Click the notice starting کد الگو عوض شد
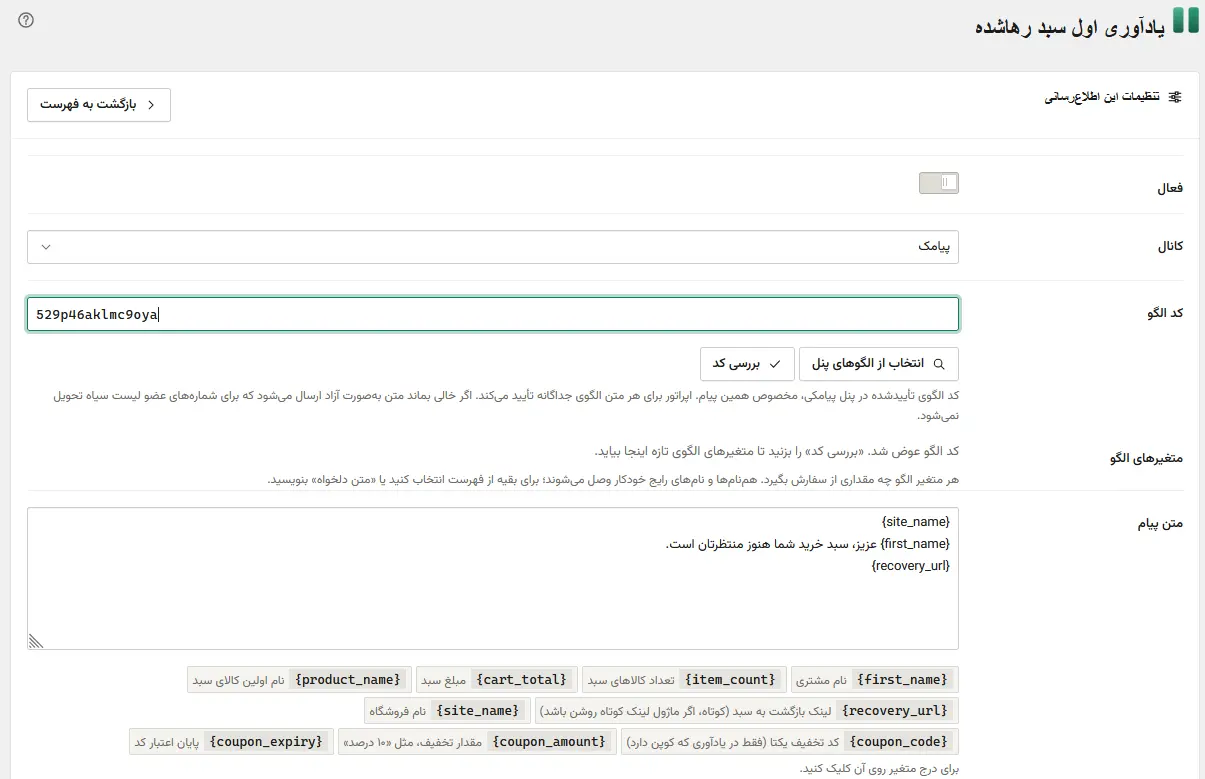This screenshot has width=1205, height=779. pos(777,451)
